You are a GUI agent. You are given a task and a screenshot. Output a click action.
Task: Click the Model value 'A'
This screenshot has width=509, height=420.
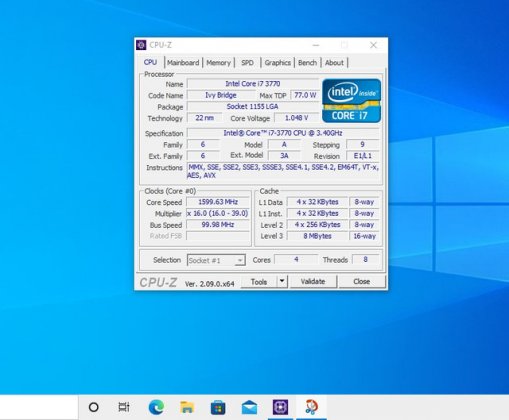(x=284, y=144)
